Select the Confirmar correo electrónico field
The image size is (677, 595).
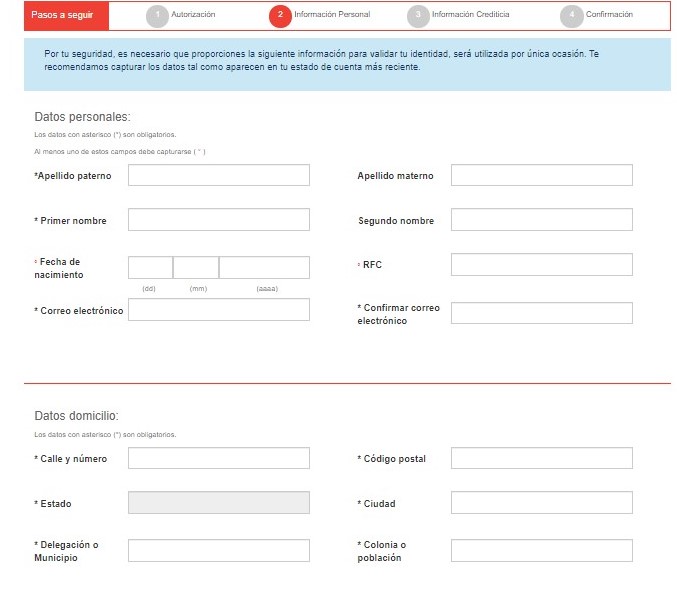click(x=541, y=313)
